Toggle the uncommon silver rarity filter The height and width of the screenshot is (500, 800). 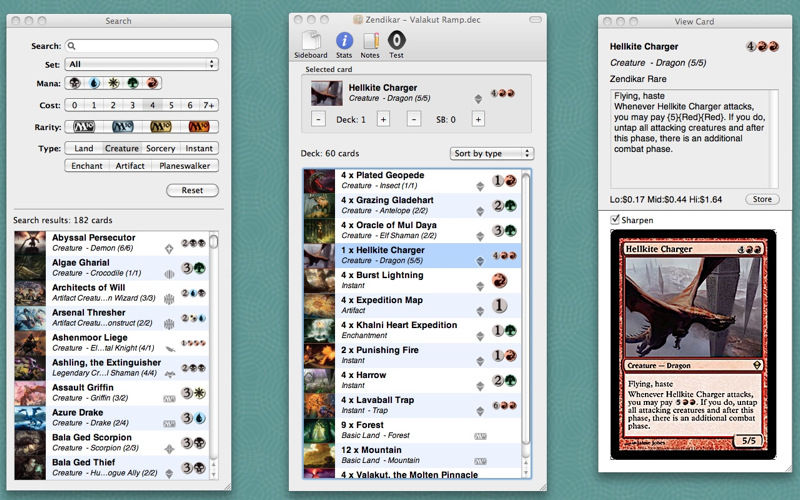[x=122, y=127]
